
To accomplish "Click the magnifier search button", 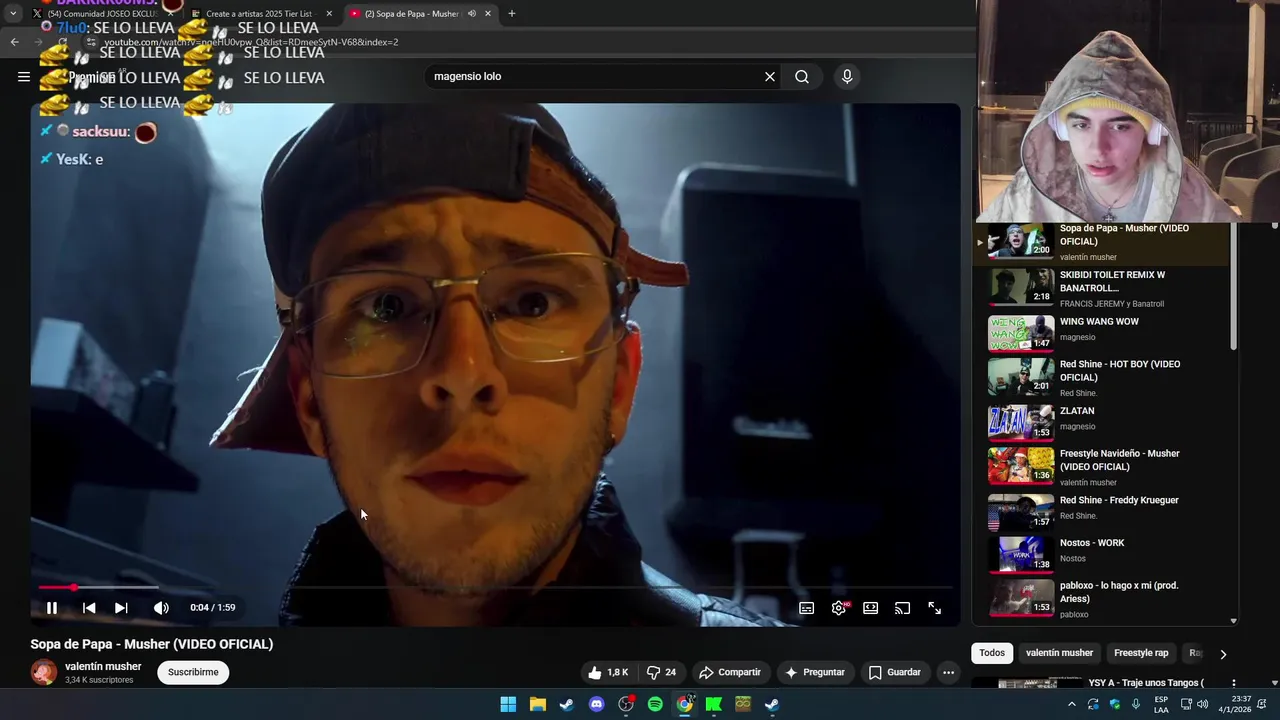I will pyautogui.click(x=802, y=76).
